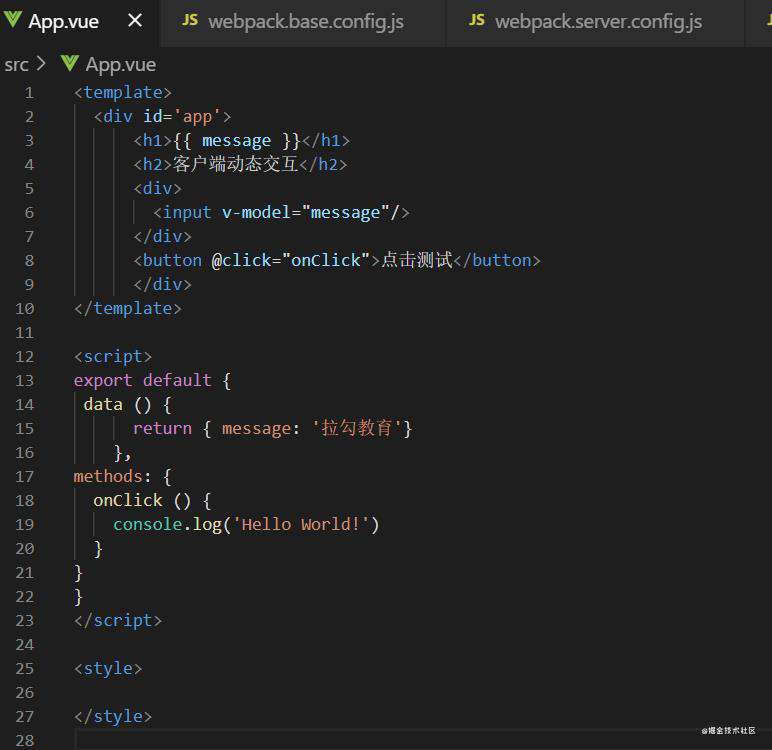Open the webpack.base.config.js tab
Screen dimensions: 772x750
[302, 22]
